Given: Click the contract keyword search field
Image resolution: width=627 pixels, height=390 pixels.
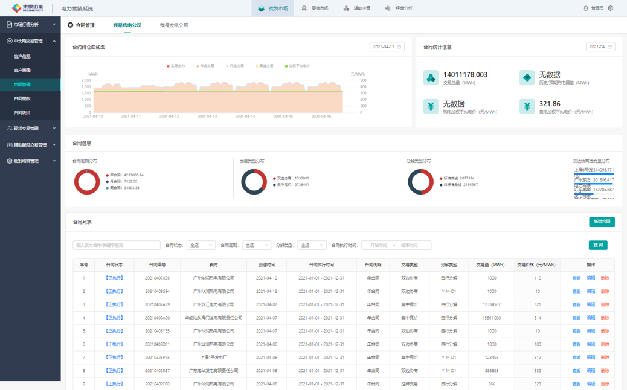Looking at the screenshot, I should (x=116, y=245).
